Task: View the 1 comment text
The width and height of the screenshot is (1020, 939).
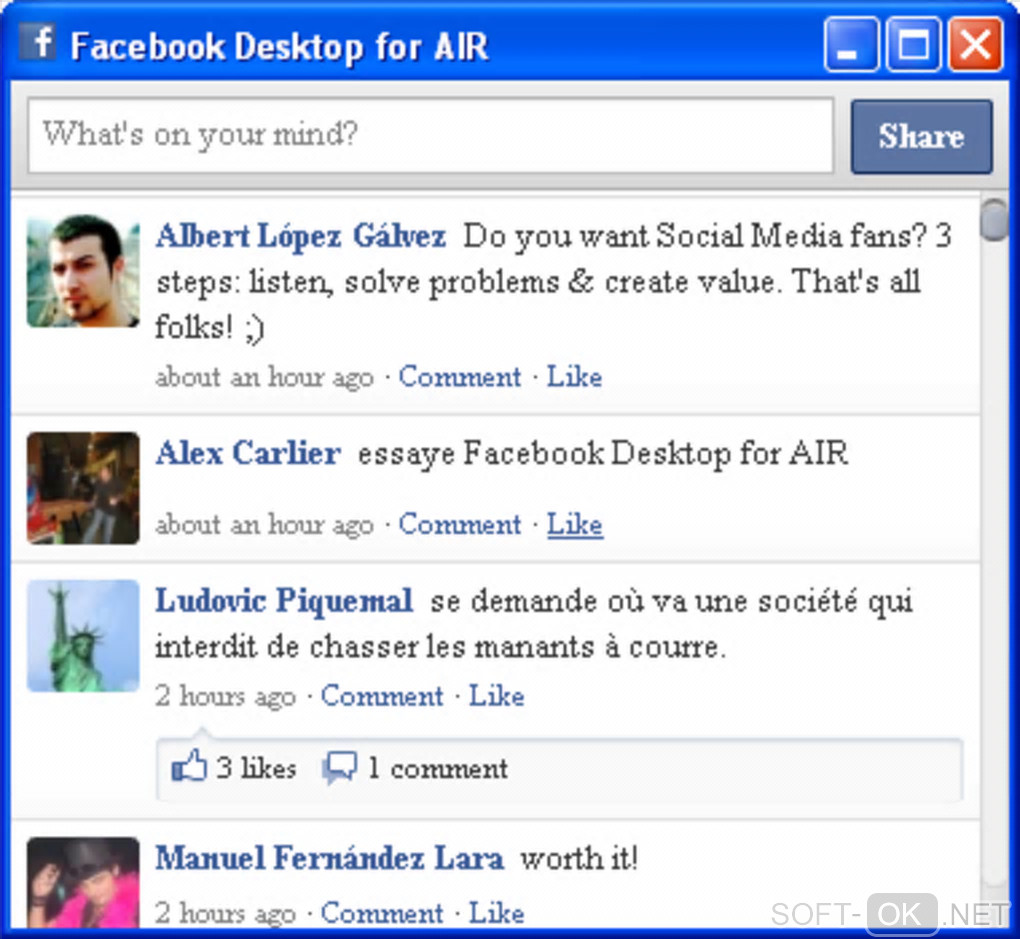Action: point(438,769)
